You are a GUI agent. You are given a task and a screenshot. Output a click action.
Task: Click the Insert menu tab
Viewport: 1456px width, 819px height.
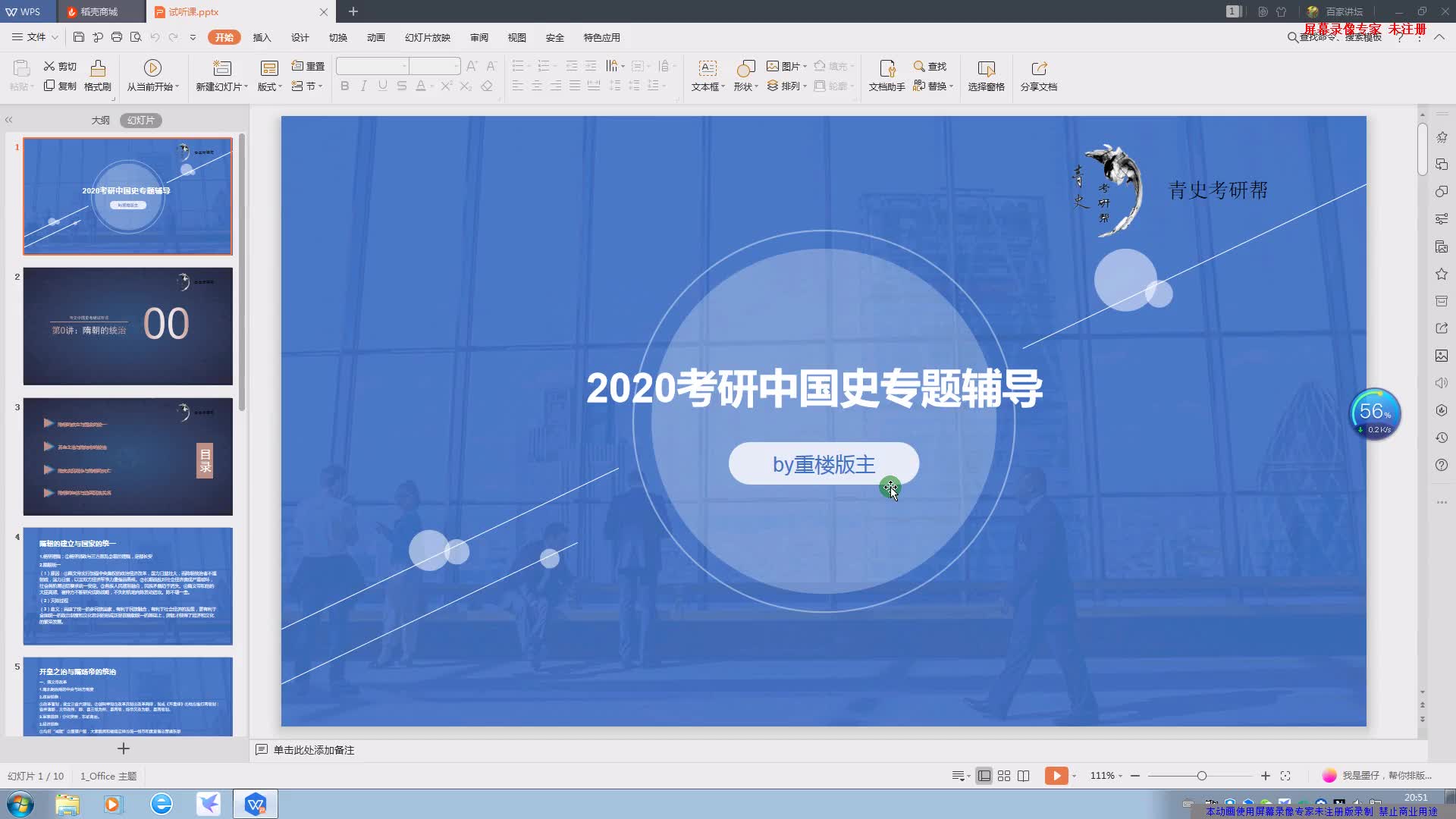pyautogui.click(x=261, y=37)
